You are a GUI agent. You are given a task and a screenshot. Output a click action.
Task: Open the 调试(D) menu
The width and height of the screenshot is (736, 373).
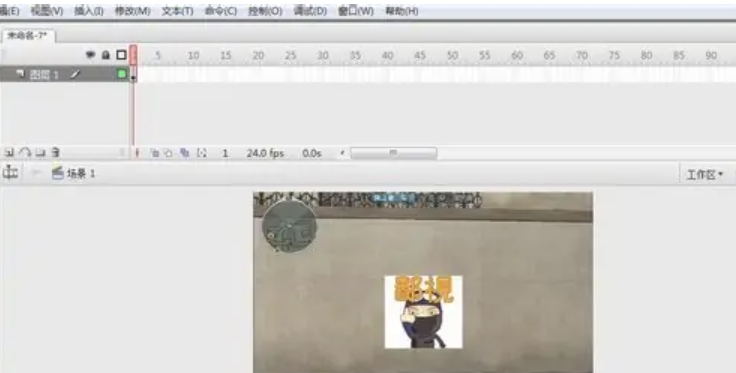(310, 11)
